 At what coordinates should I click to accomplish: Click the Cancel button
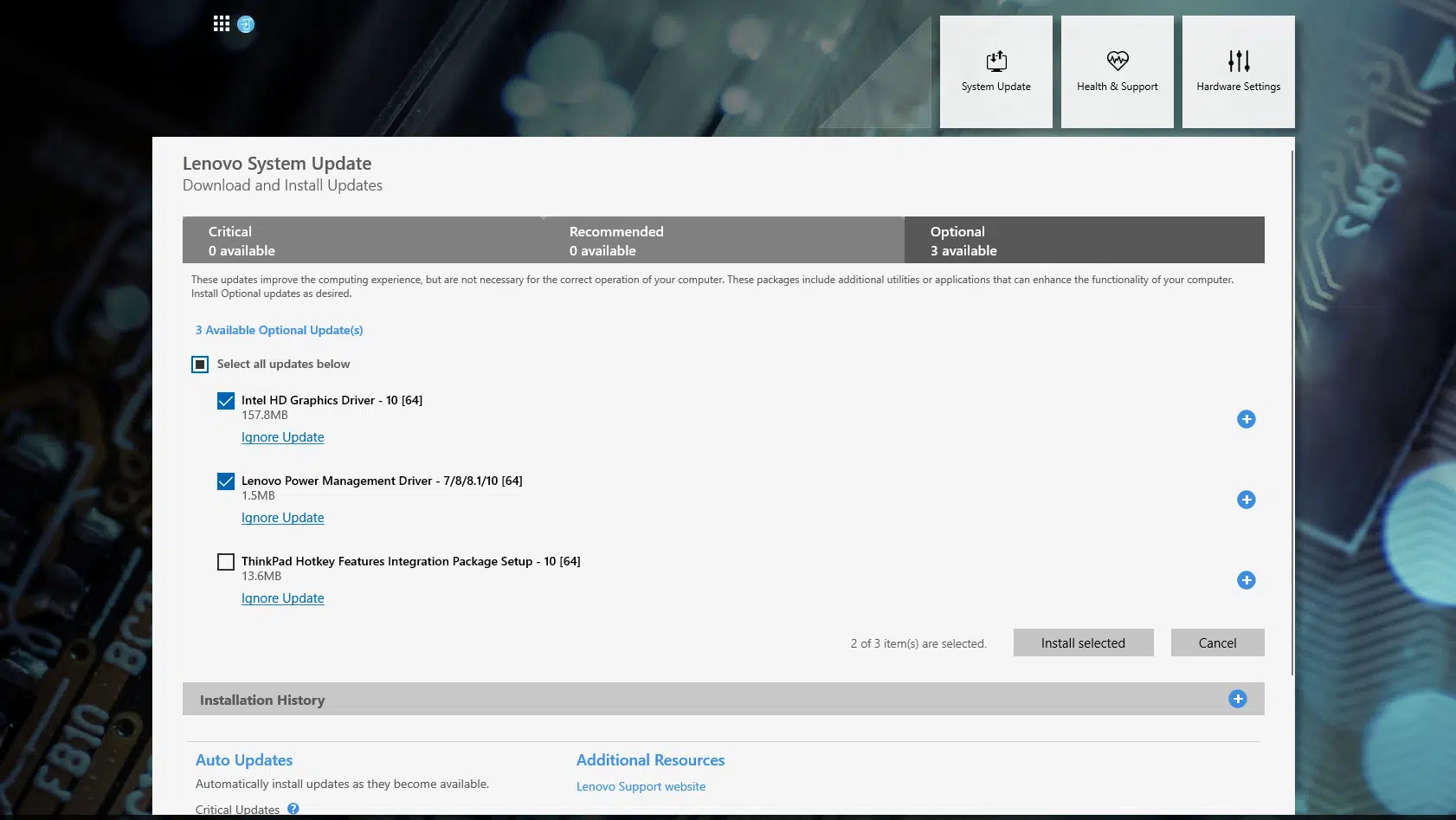point(1218,642)
